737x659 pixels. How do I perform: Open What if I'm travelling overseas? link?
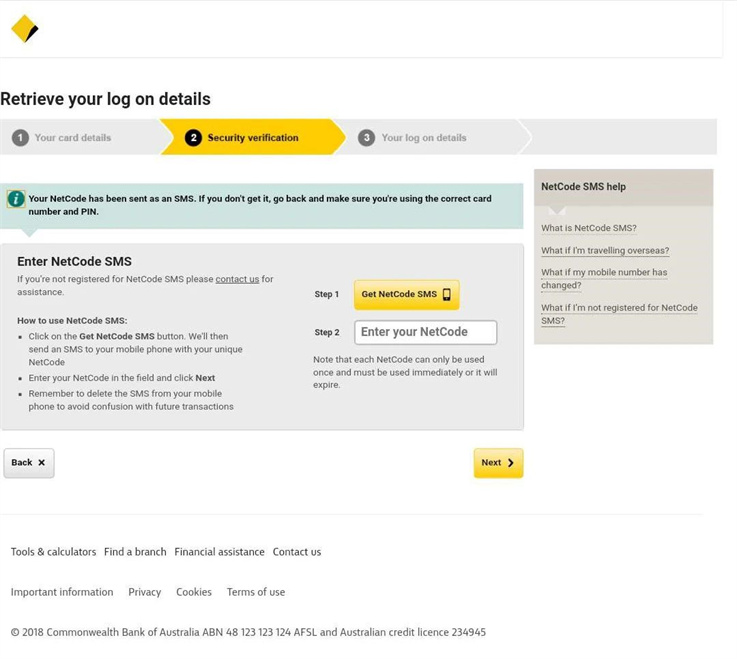[605, 251]
